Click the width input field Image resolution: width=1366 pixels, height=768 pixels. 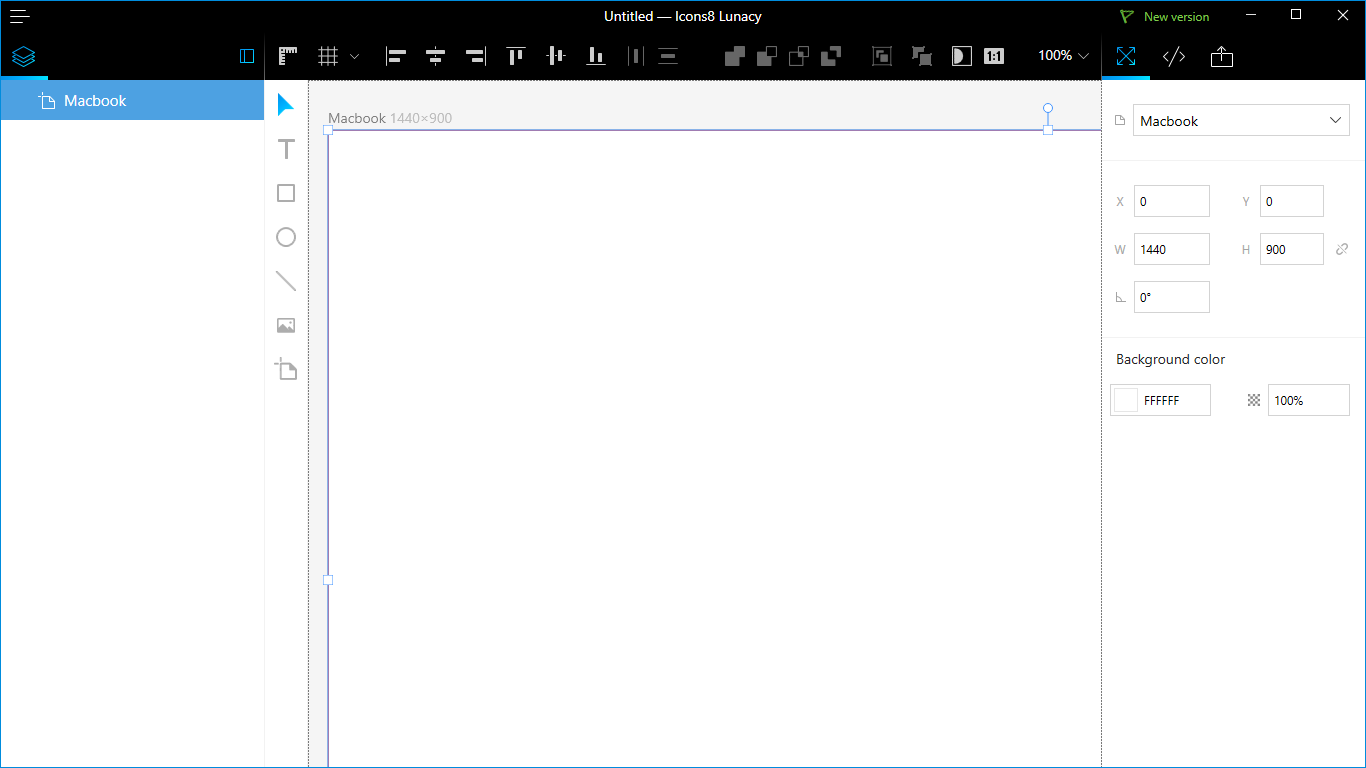[x=1171, y=249]
